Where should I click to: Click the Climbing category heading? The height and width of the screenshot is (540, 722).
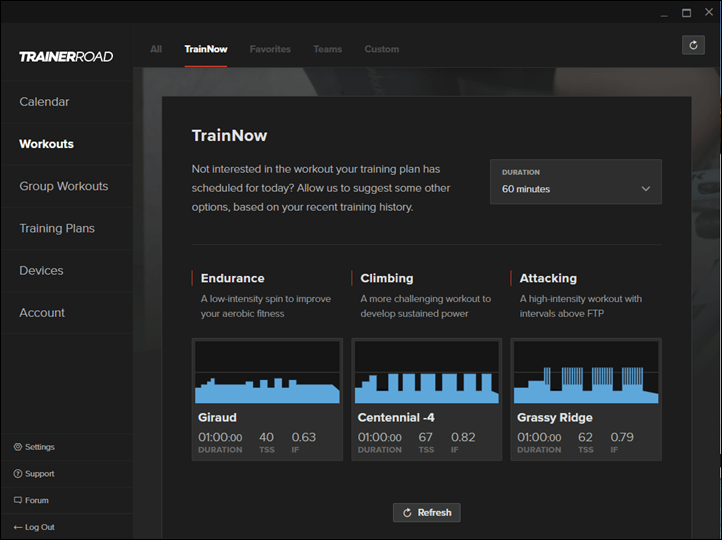click(x=387, y=279)
